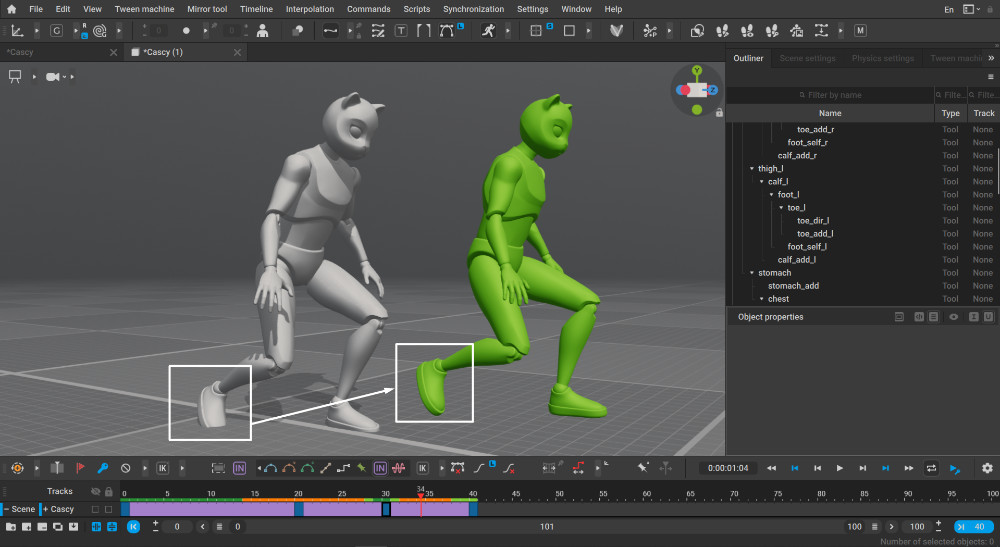
Task: Click the brackets toolbar icon
Action: (423, 31)
